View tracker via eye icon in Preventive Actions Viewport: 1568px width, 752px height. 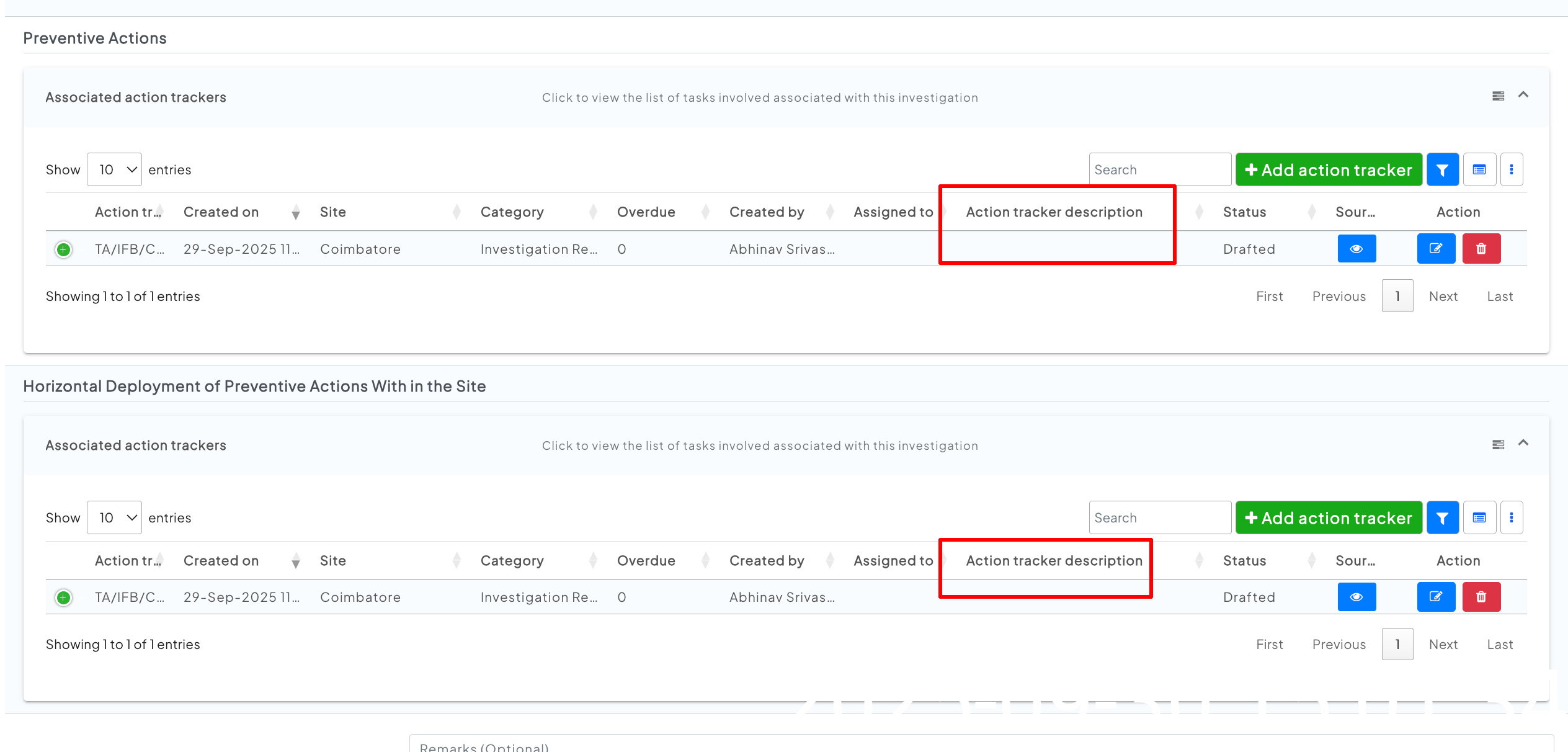pyautogui.click(x=1356, y=249)
